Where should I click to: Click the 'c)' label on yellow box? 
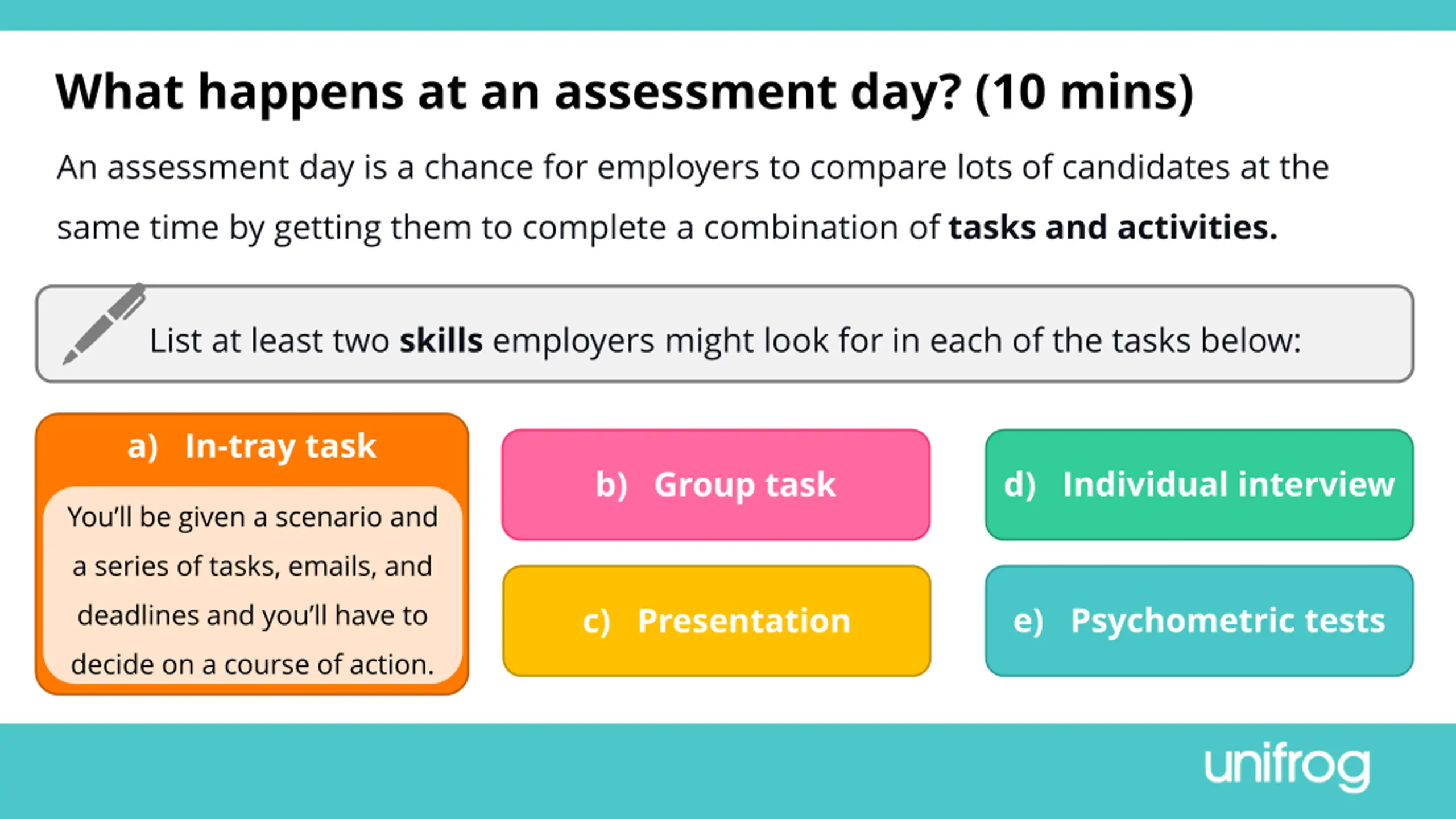click(597, 621)
